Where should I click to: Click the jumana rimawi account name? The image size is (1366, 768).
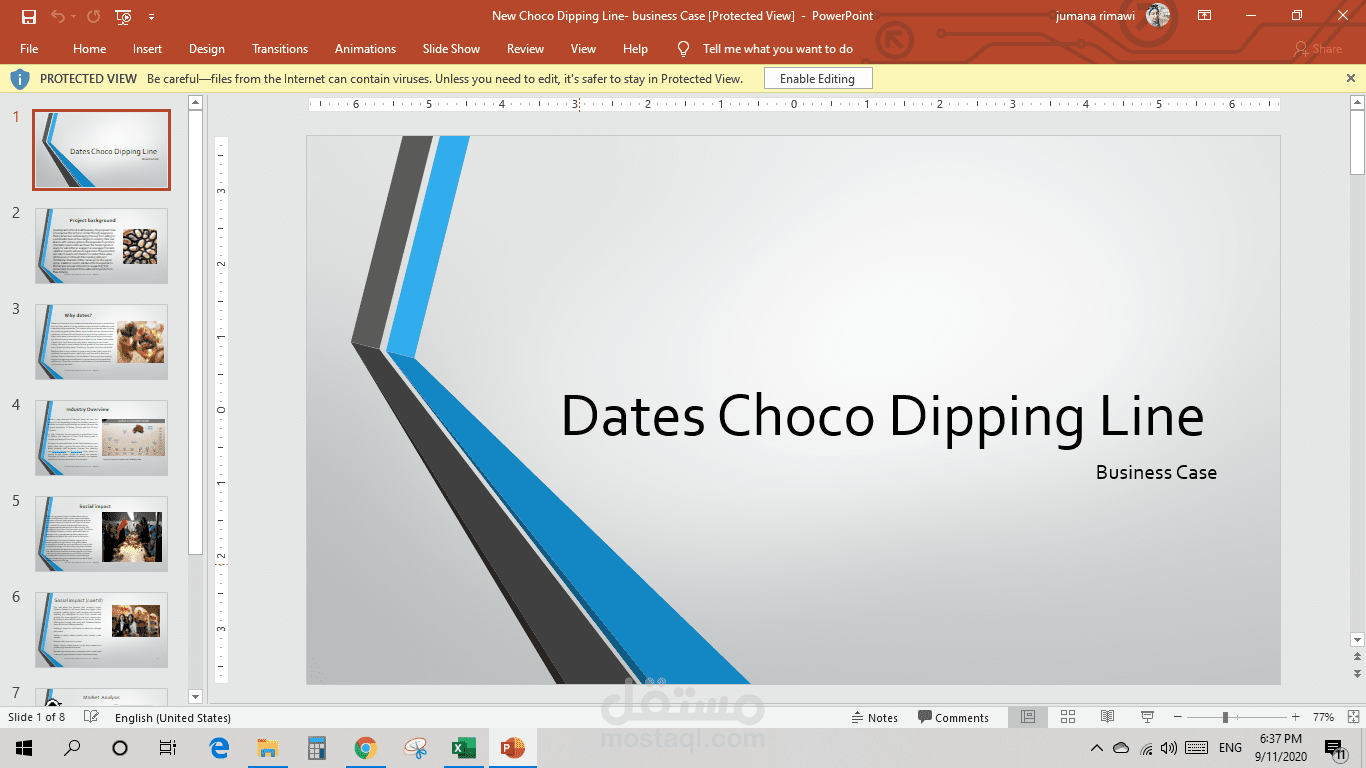[1097, 16]
